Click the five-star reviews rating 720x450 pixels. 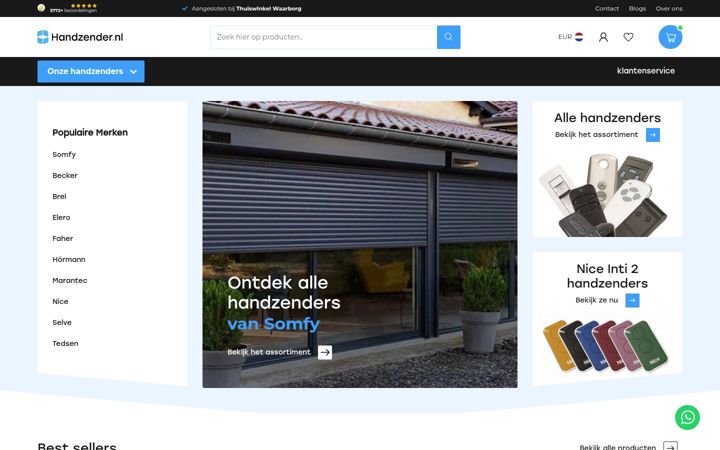click(84, 6)
